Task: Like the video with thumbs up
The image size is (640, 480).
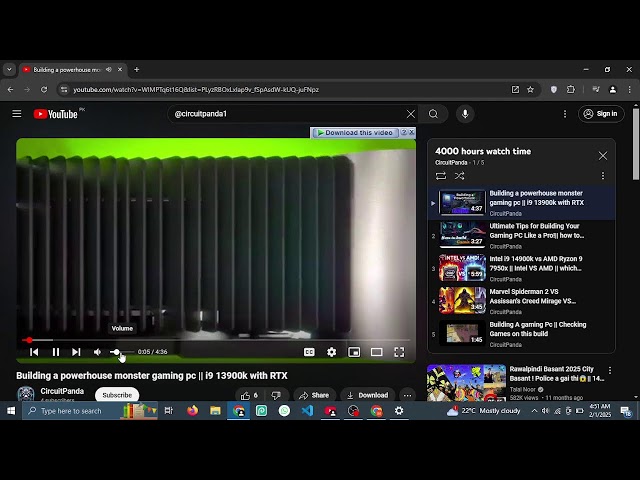Action: tap(249, 395)
